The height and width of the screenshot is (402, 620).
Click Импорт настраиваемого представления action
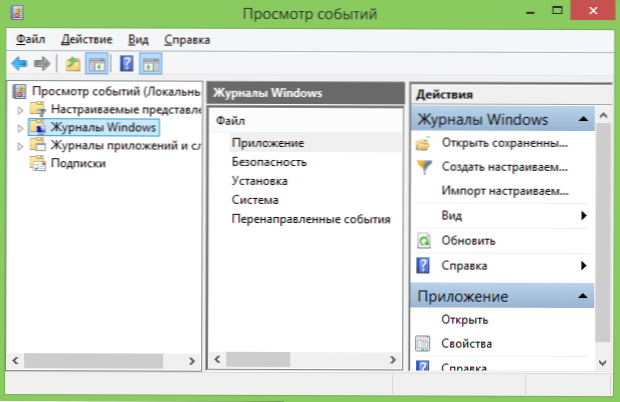[505, 191]
